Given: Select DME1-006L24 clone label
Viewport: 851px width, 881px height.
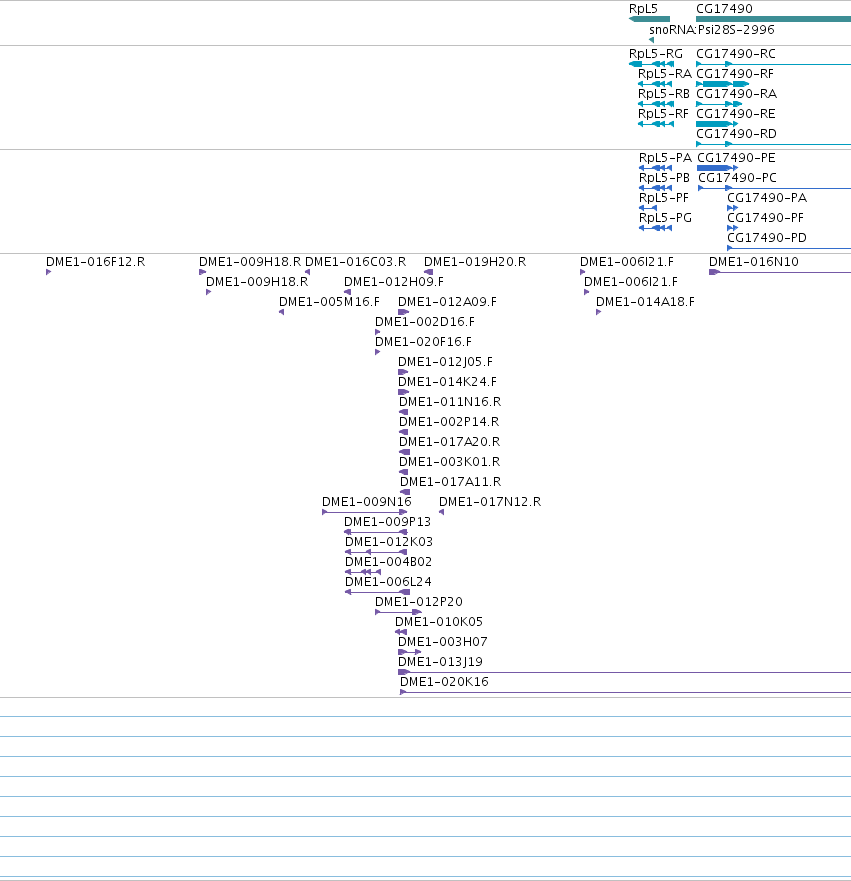Looking at the screenshot, I should pyautogui.click(x=388, y=582).
